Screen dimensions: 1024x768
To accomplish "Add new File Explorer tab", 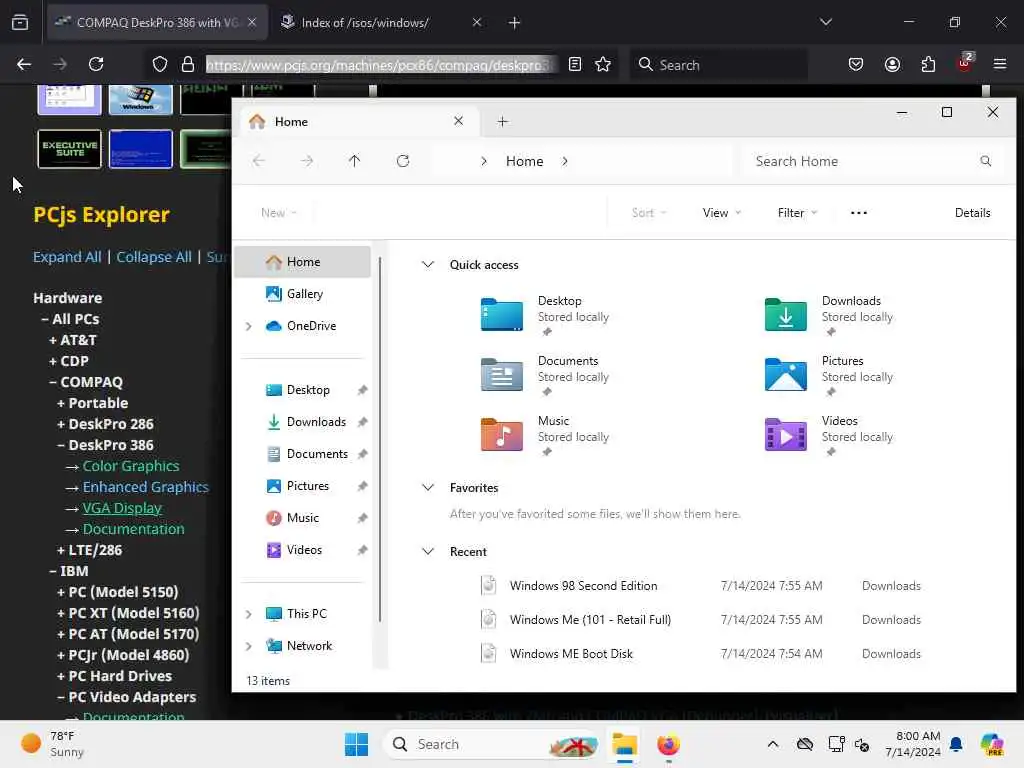I will click(x=502, y=121).
